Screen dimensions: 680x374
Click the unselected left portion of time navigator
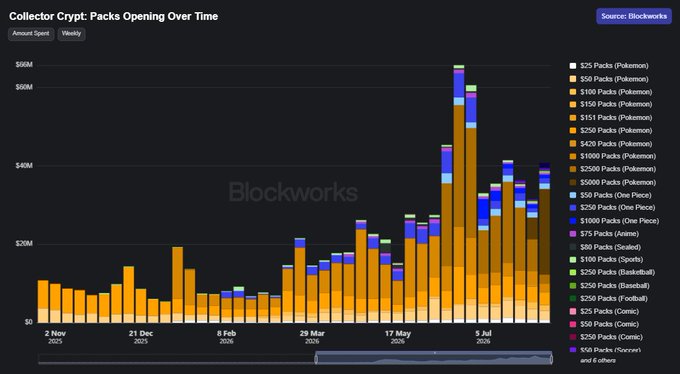coord(176,359)
